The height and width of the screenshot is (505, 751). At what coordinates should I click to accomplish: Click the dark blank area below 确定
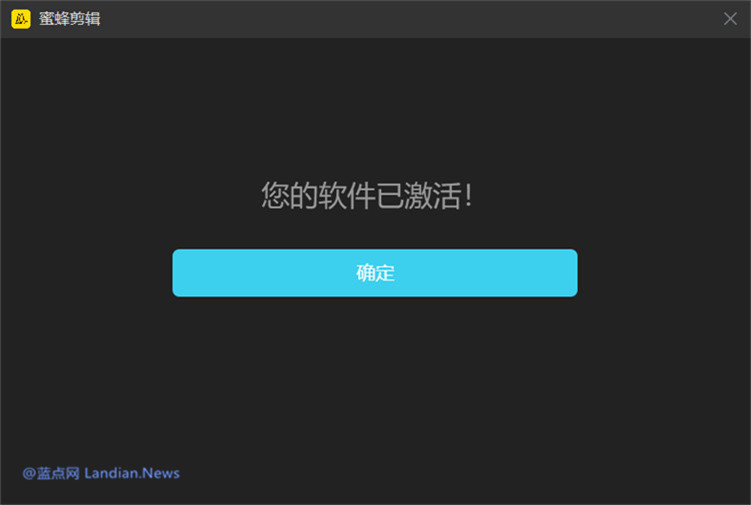[375, 390]
